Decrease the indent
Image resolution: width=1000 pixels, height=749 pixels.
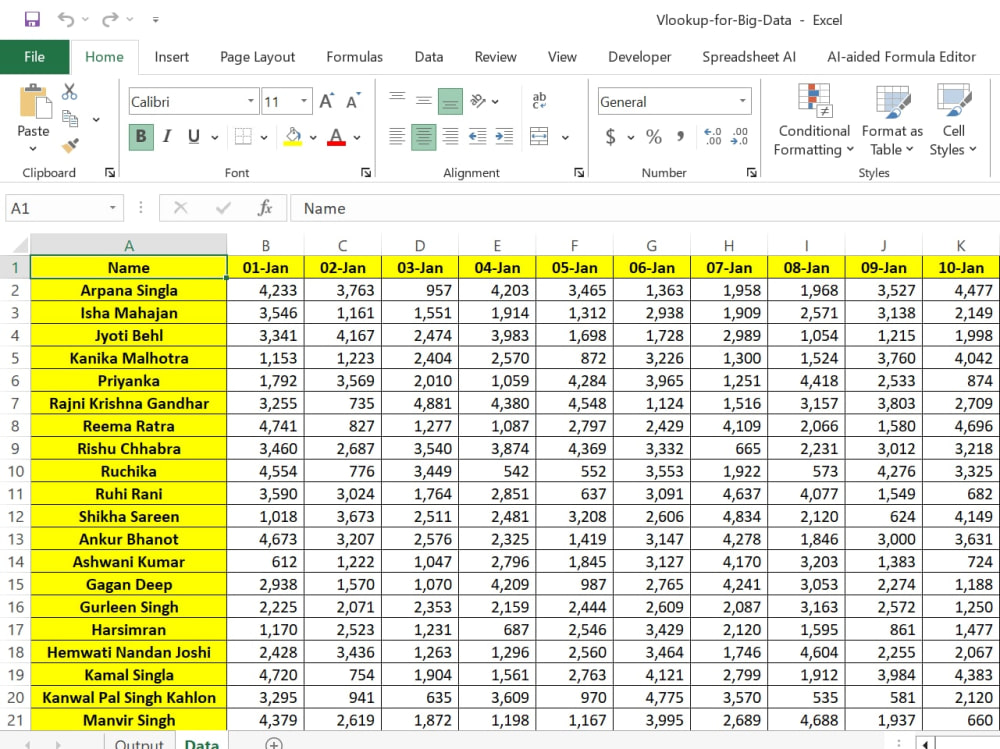(x=477, y=137)
